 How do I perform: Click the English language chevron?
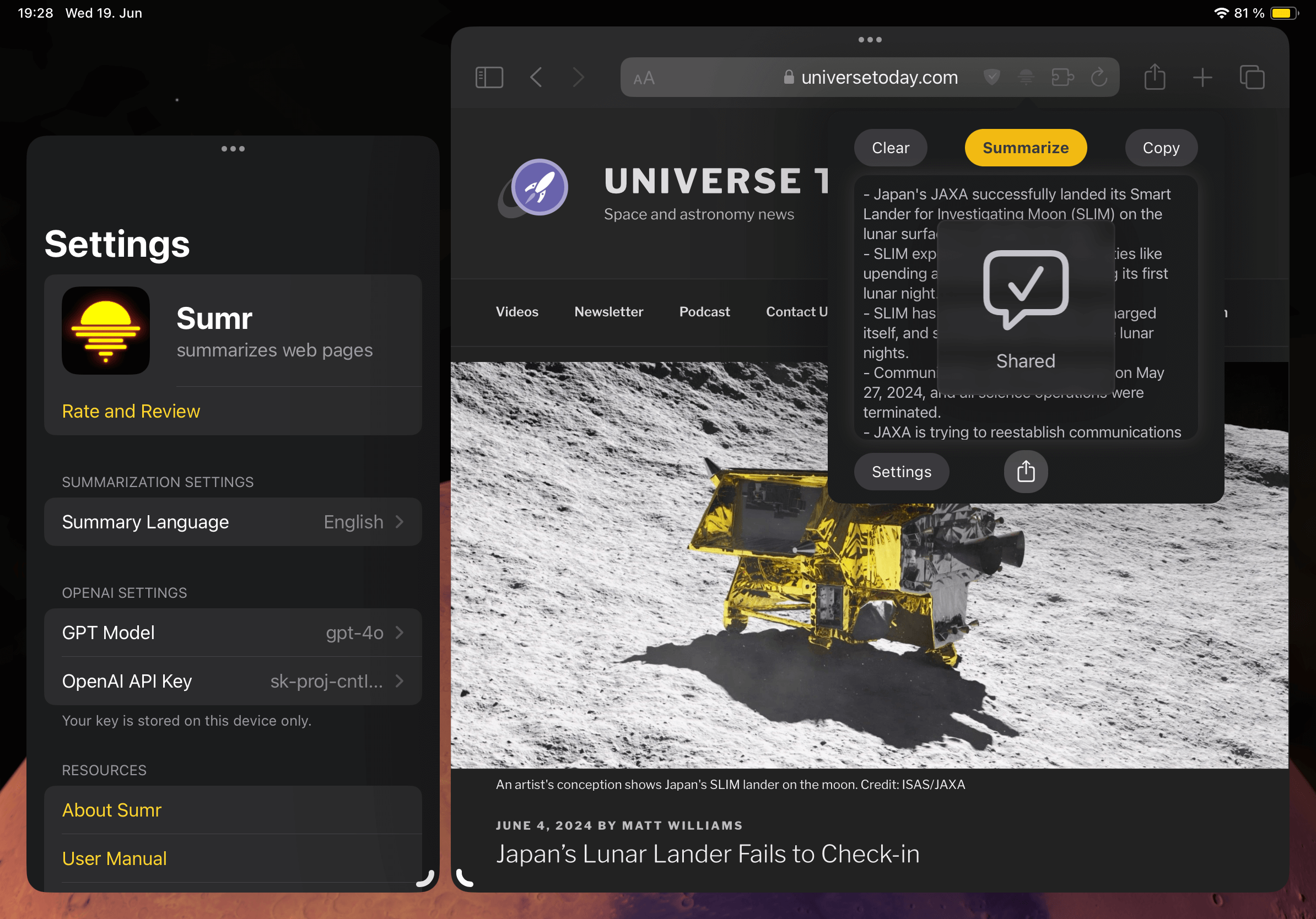[400, 521]
